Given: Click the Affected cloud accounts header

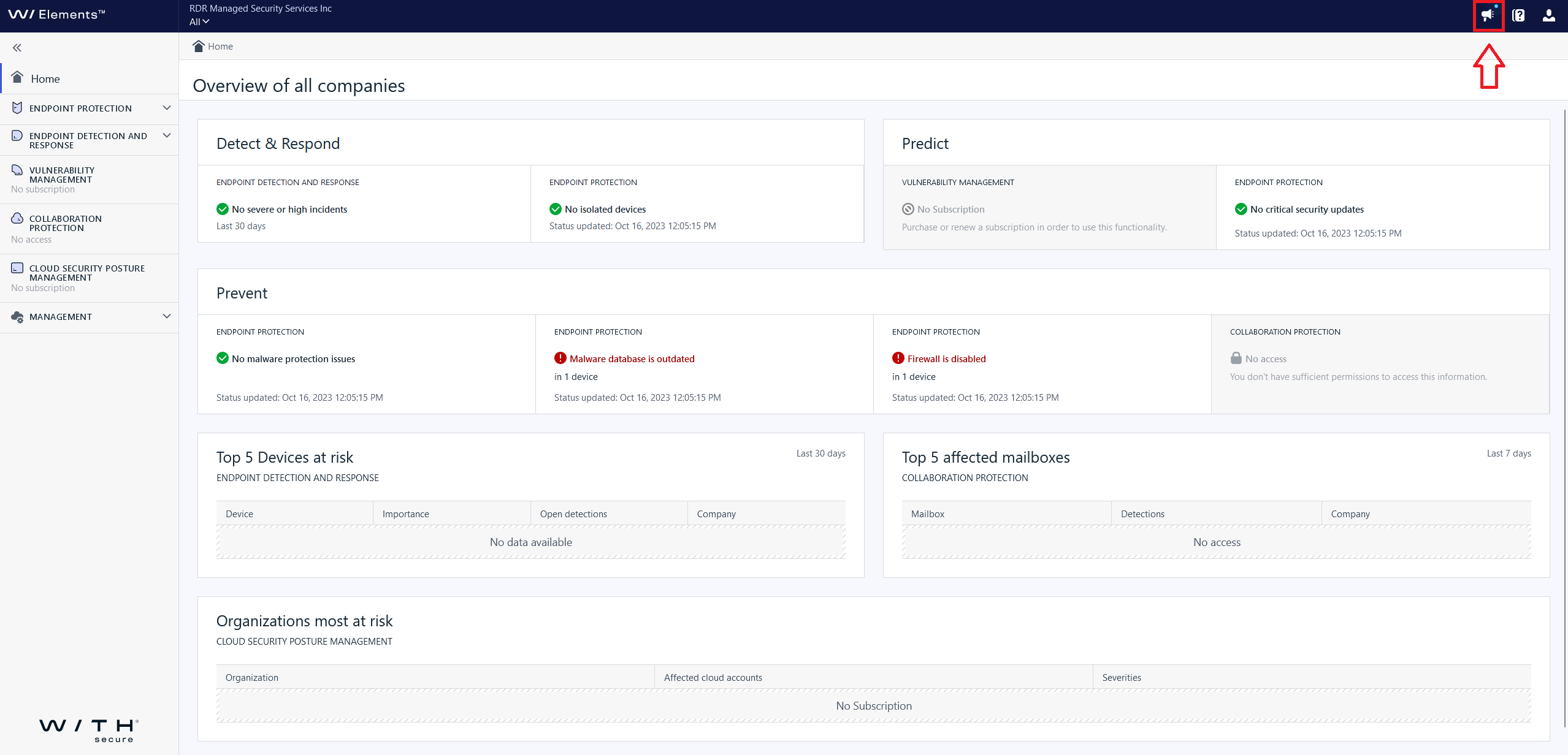Looking at the screenshot, I should tap(874, 677).
